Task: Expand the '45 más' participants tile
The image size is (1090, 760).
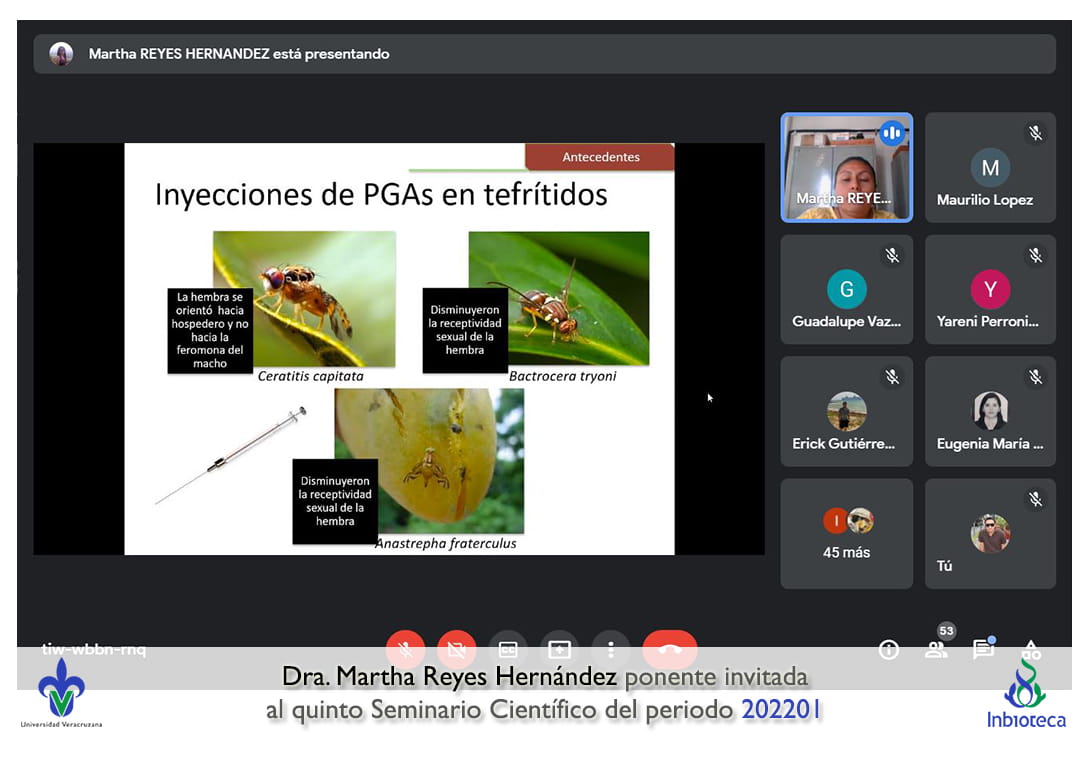Action: [846, 534]
